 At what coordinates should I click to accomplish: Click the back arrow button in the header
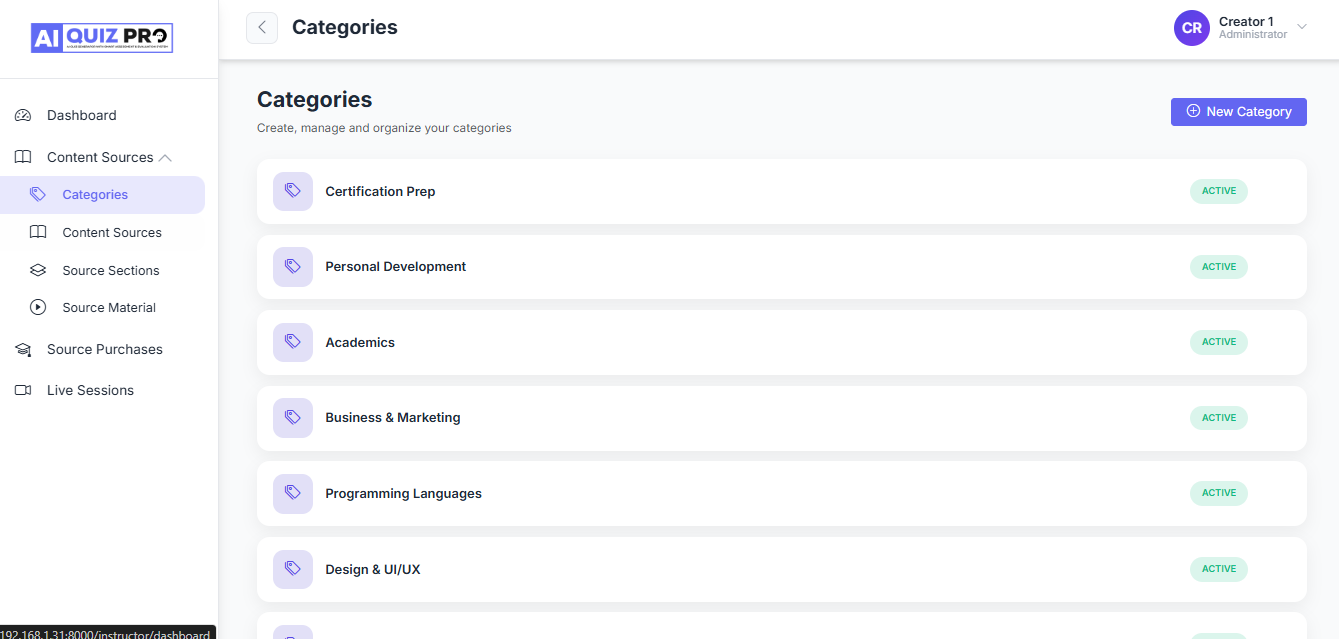tap(262, 28)
